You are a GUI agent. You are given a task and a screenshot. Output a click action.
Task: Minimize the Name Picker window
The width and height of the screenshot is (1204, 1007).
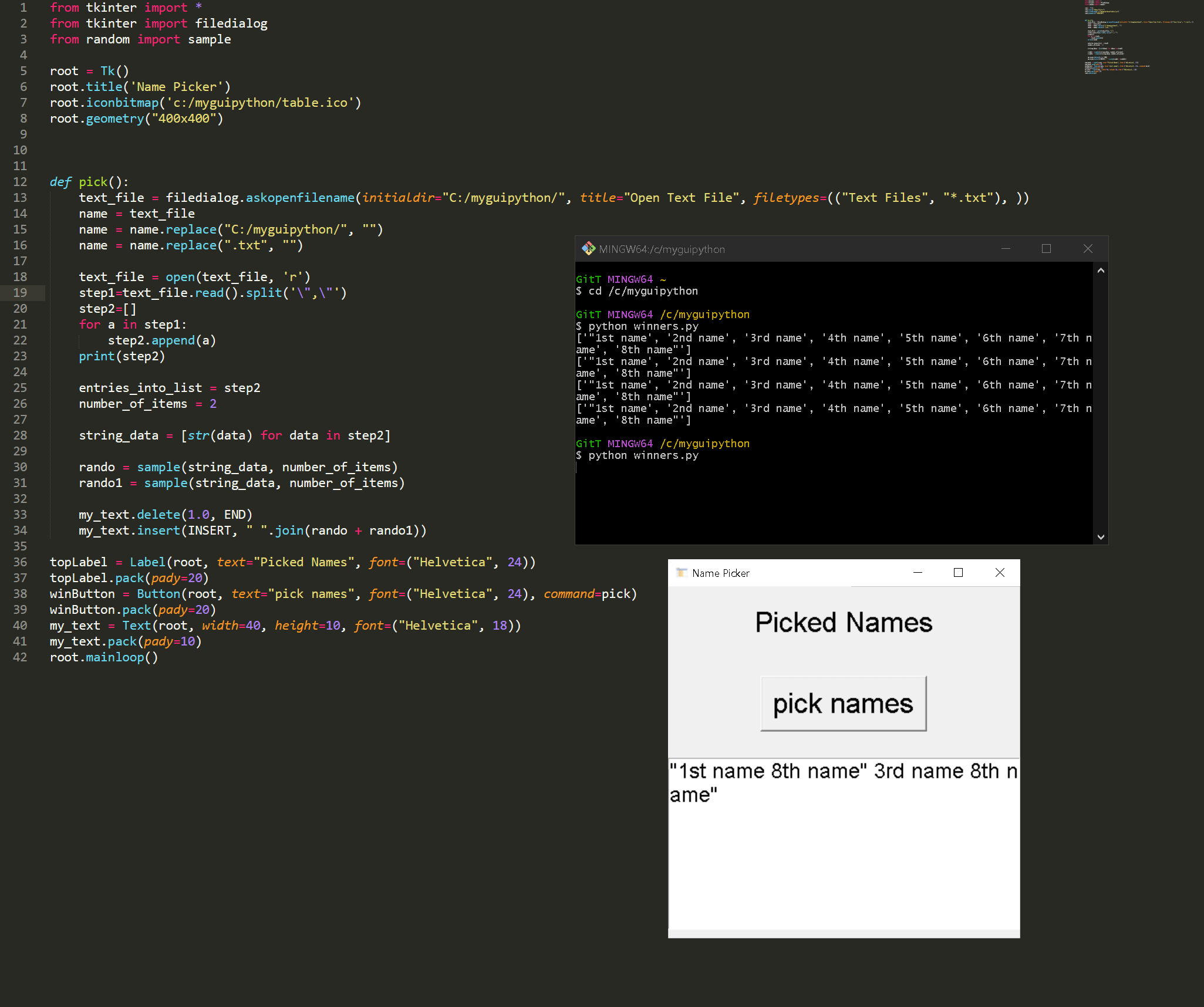(918, 572)
